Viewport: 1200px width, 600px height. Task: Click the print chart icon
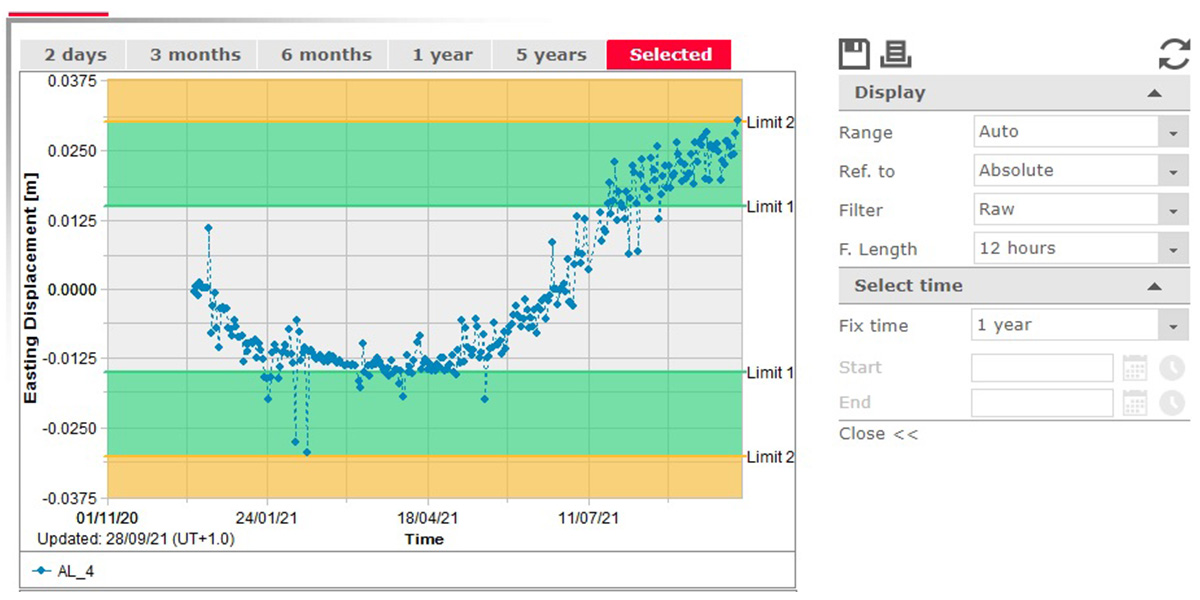click(895, 52)
